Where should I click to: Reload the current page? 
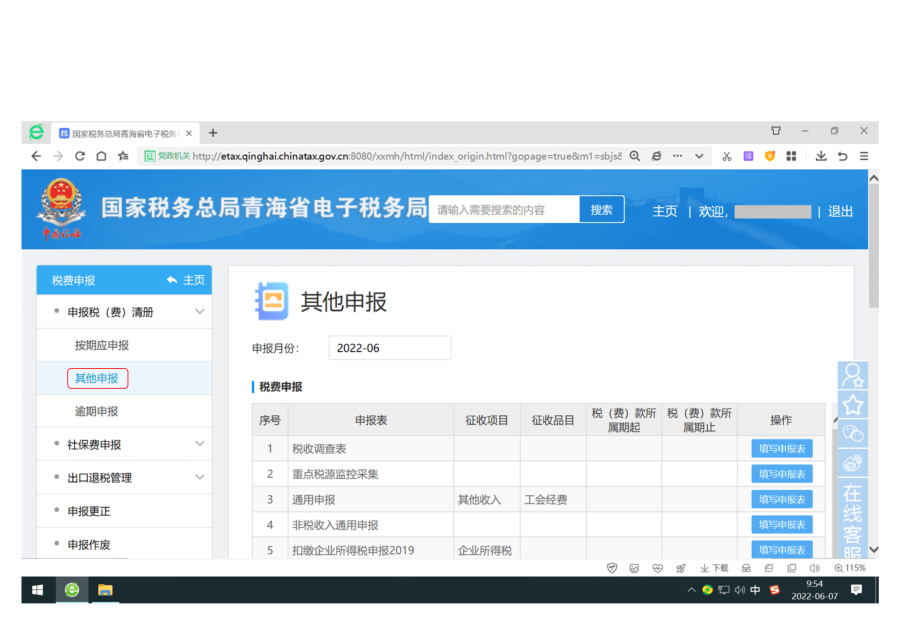click(x=80, y=156)
